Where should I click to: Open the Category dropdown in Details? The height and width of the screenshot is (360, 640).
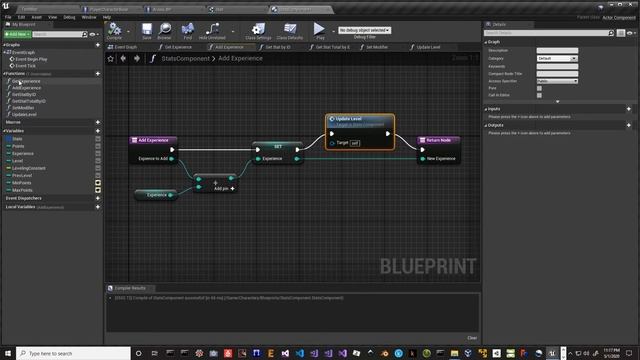click(x=557, y=58)
